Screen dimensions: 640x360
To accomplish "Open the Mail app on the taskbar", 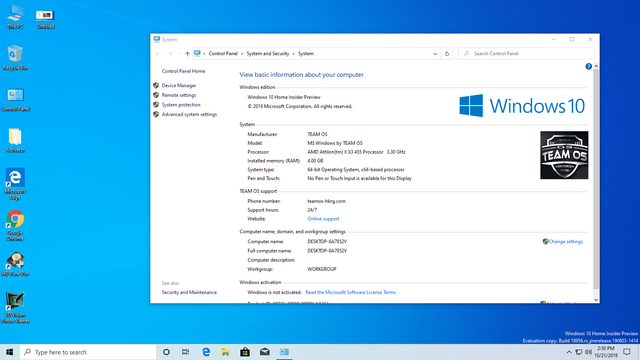I will coord(264,352).
